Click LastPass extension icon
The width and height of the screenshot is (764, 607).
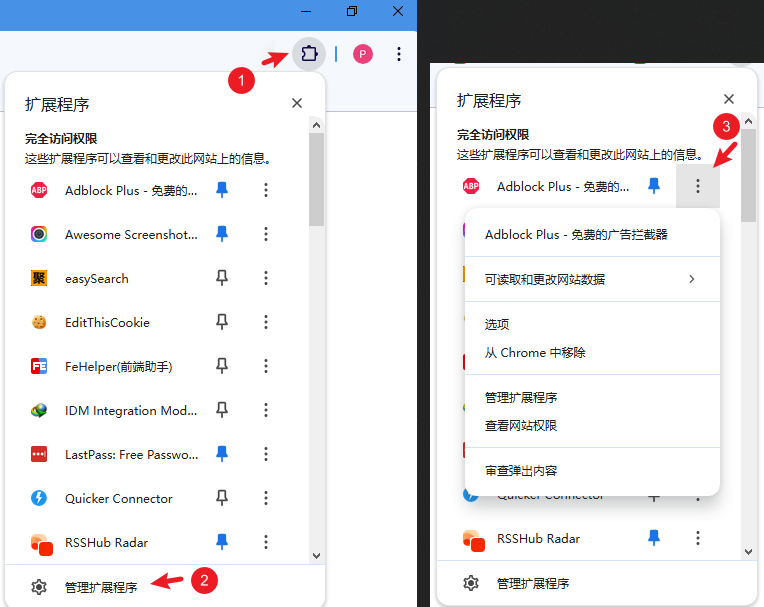click(39, 454)
